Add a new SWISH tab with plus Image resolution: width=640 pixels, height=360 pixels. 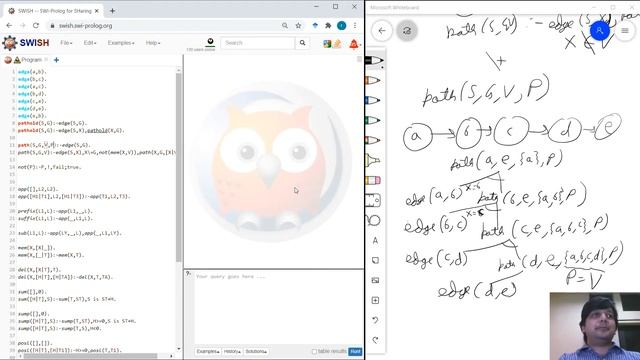[x=56, y=60]
